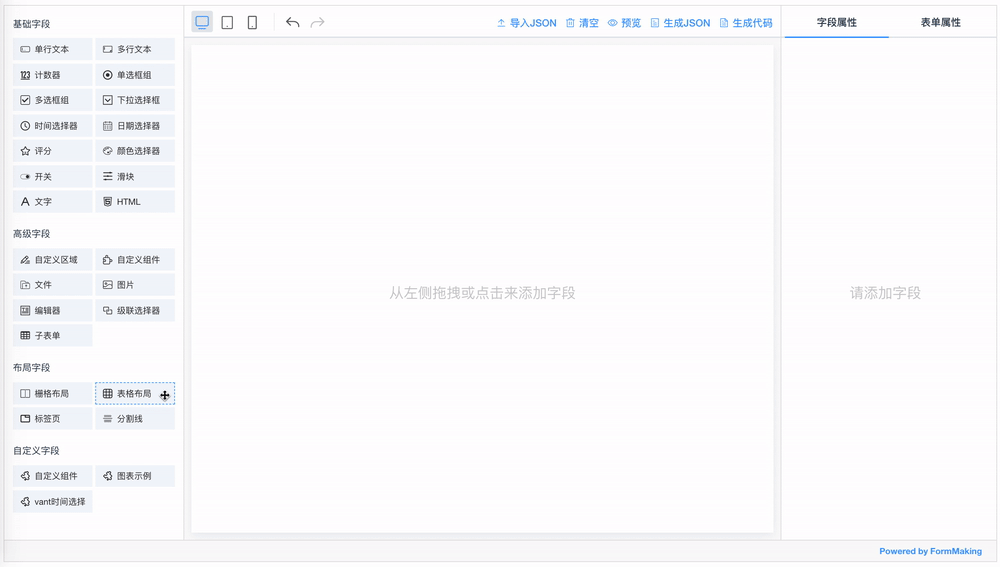Screen dimensions: 1000x567
Task: Add 单选框组 radio group field
Action: (x=135, y=75)
